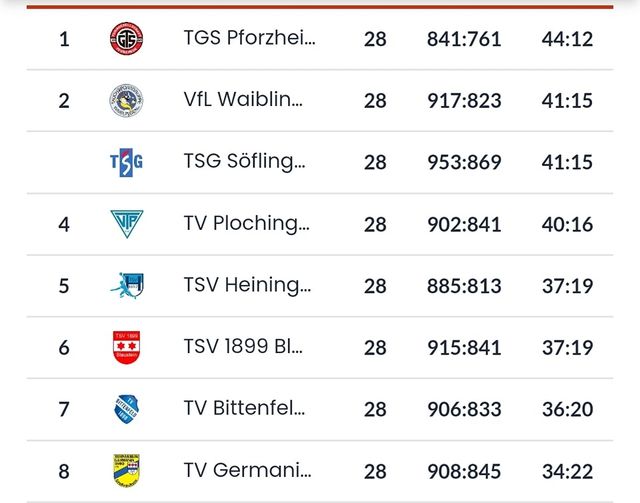Viewport: 640px width, 503px height.
Task: Select the TSV 1899 Blaustein team name
Action: [x=243, y=347]
